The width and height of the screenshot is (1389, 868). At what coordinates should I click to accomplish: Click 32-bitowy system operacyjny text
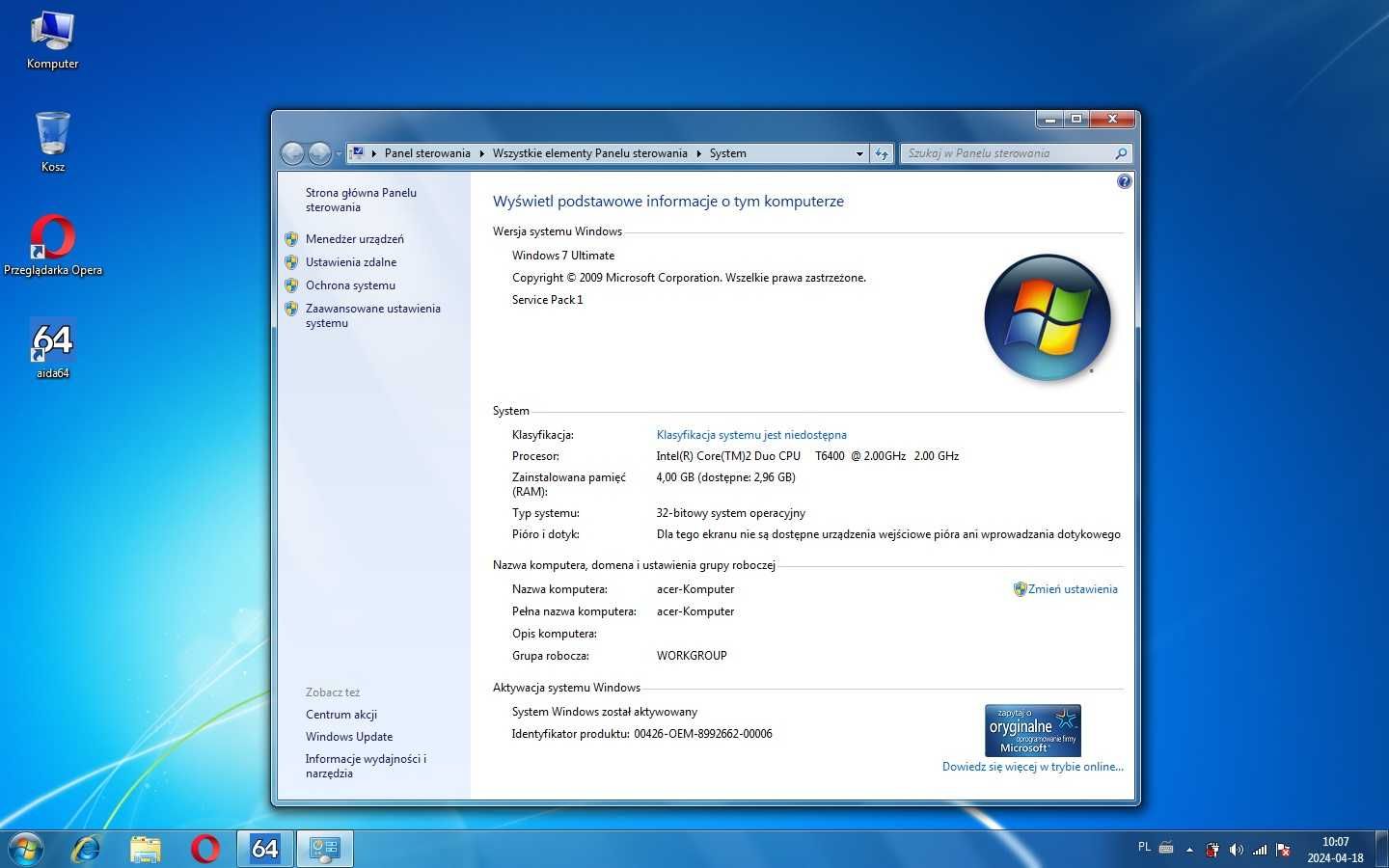(730, 513)
